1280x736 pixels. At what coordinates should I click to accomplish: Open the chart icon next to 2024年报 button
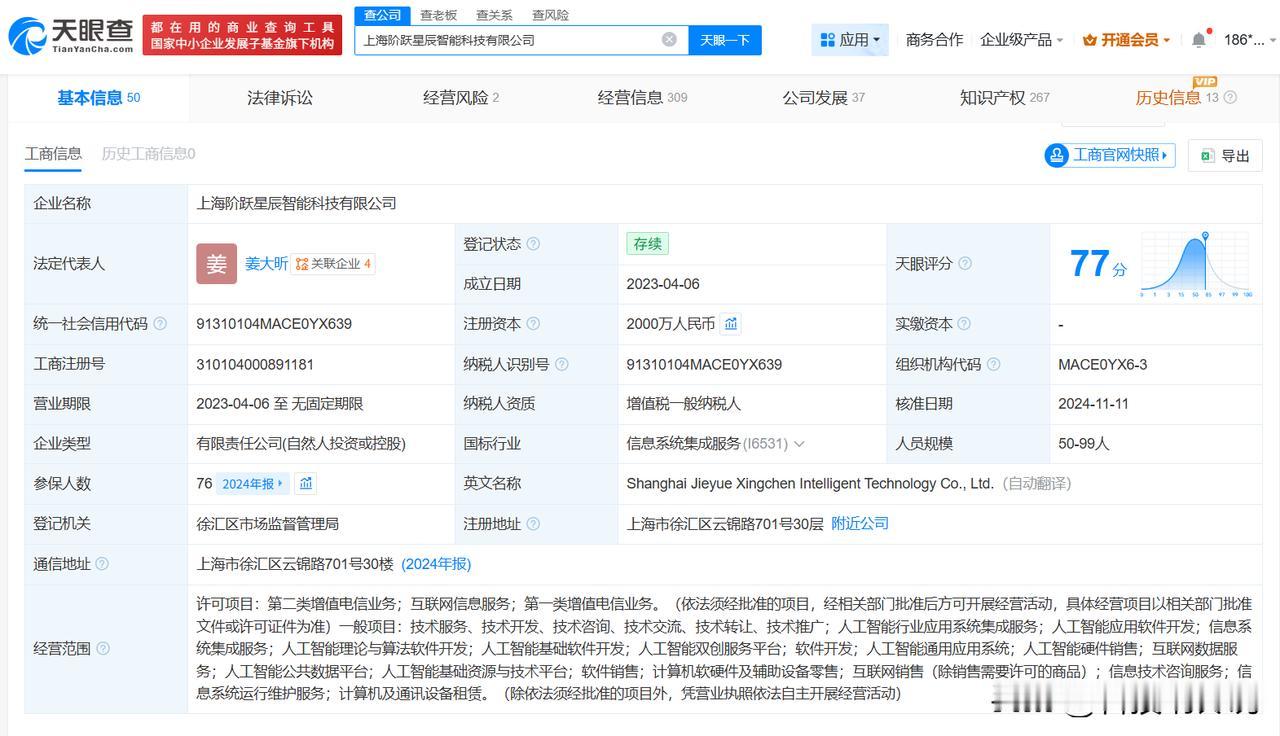click(306, 484)
